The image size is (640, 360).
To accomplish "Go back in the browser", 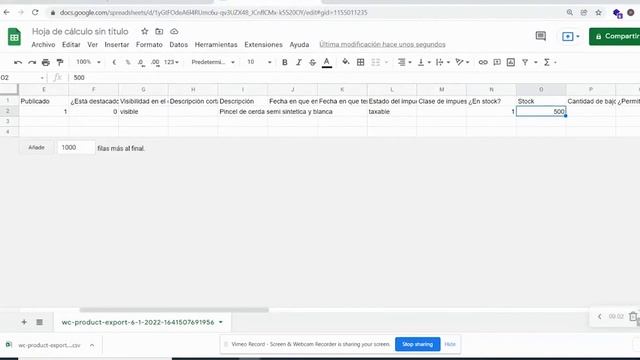I will pos(7,13).
